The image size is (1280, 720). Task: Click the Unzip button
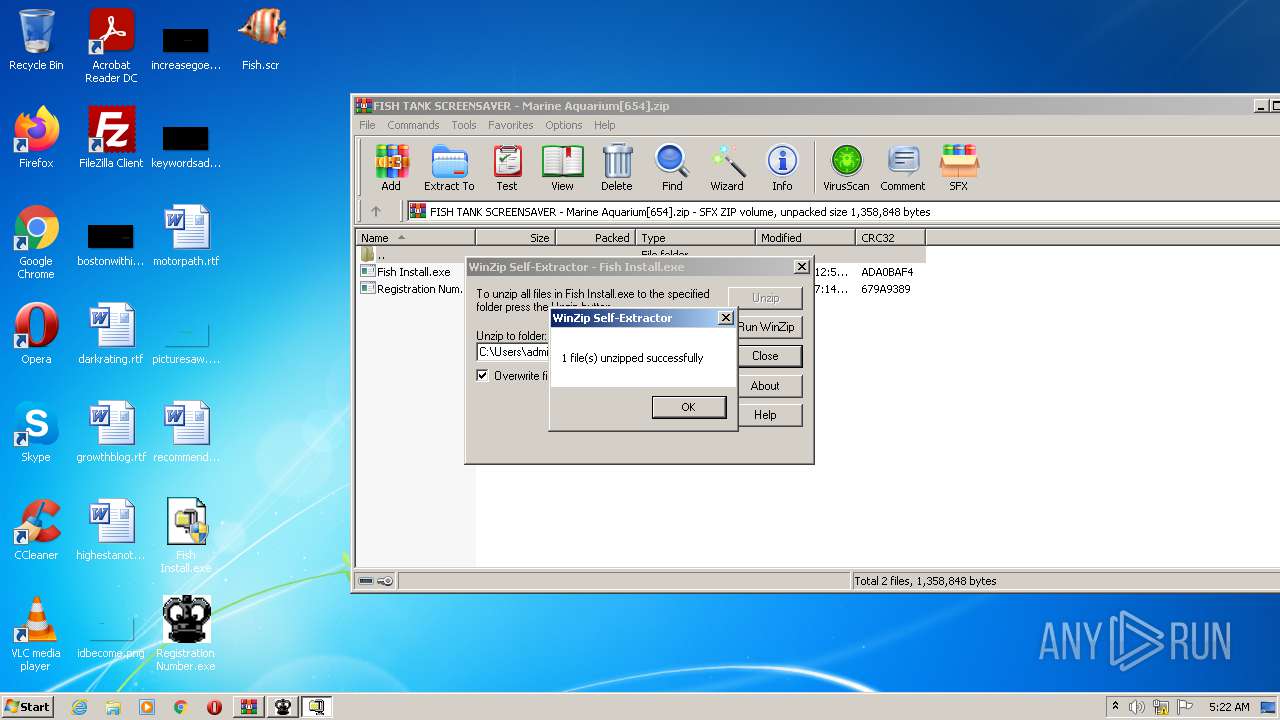(x=765, y=298)
